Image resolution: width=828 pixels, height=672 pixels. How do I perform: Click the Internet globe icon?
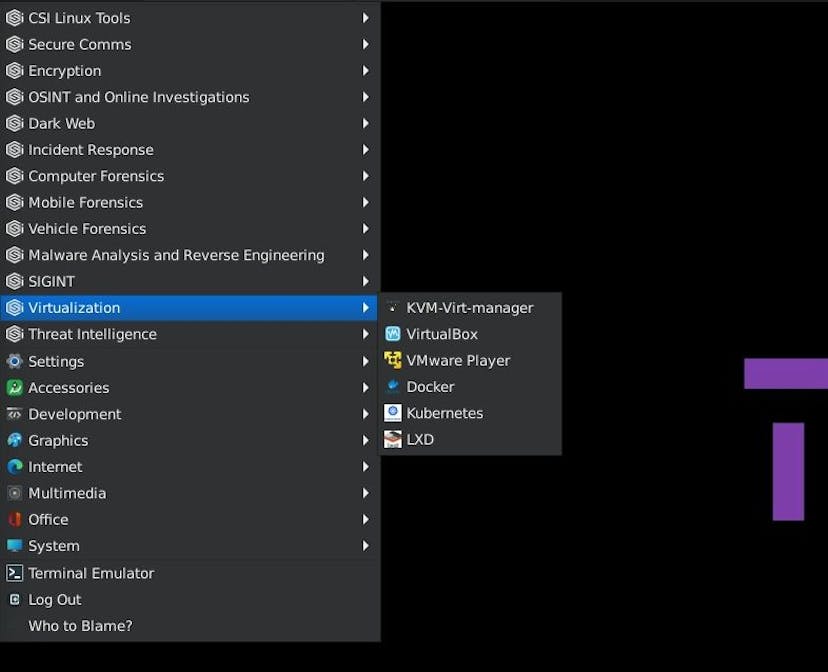coord(14,467)
